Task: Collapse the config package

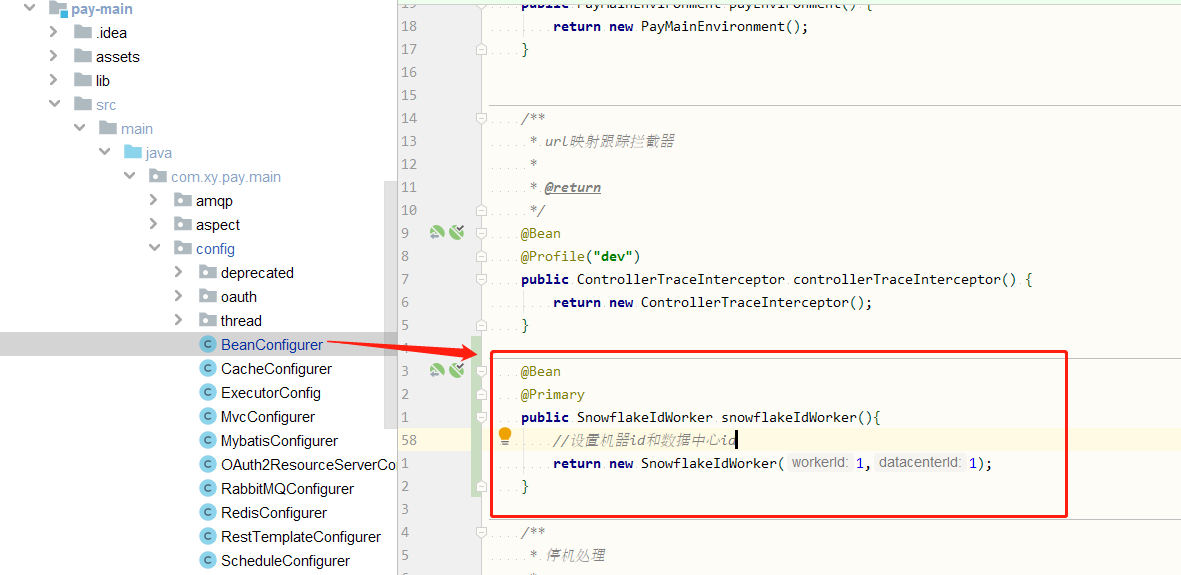Action: (154, 248)
